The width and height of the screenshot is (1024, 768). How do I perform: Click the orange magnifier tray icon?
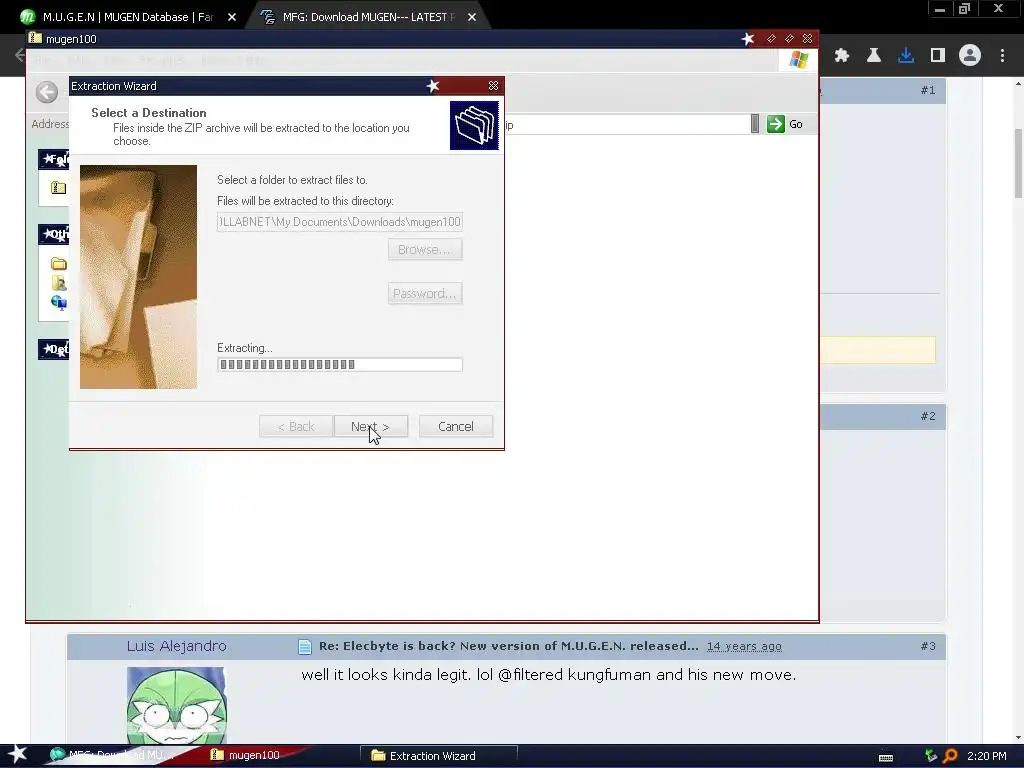pos(950,756)
